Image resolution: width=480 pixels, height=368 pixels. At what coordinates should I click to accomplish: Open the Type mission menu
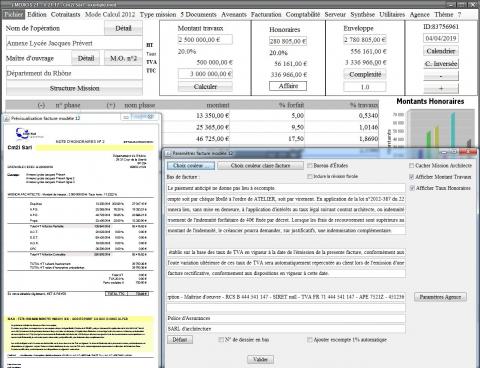[158, 14]
